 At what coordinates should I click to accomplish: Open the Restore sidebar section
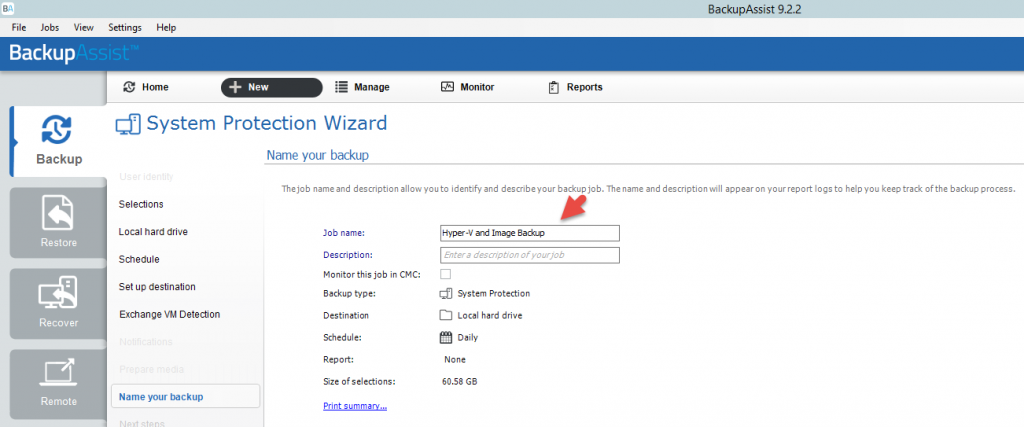pos(59,223)
